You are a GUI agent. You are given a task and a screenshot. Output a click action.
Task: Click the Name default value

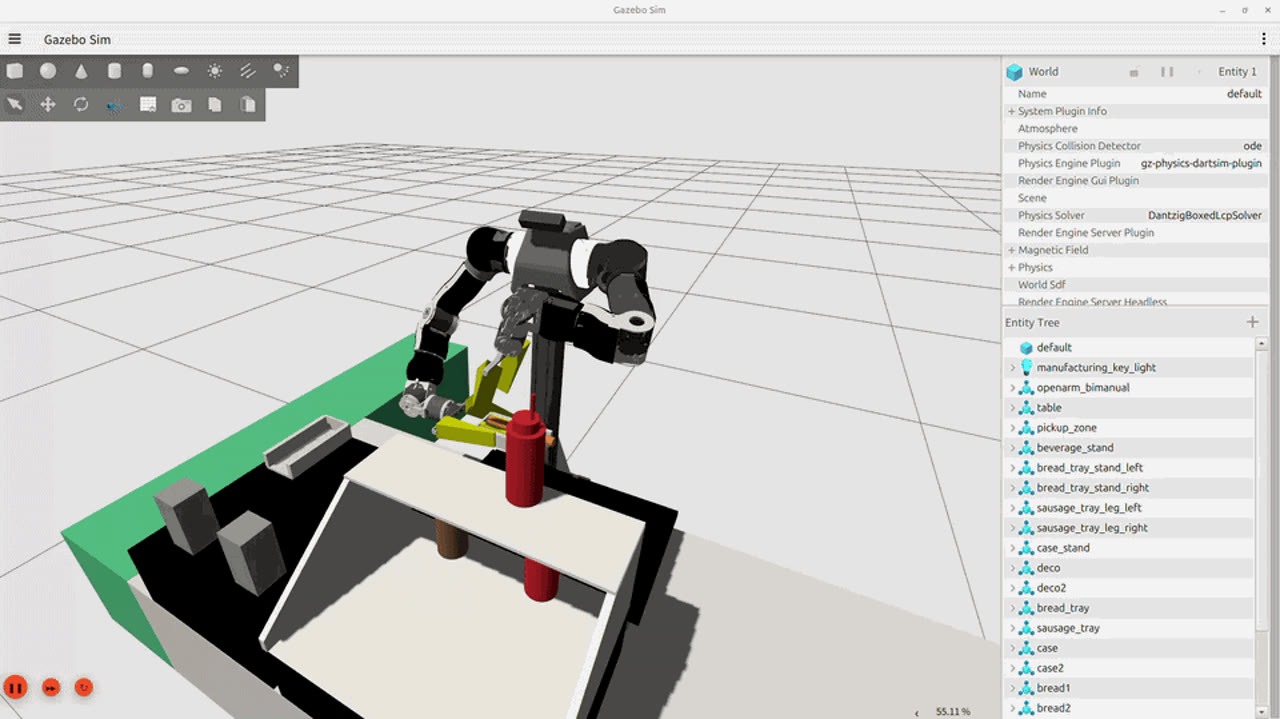[x=1244, y=93]
